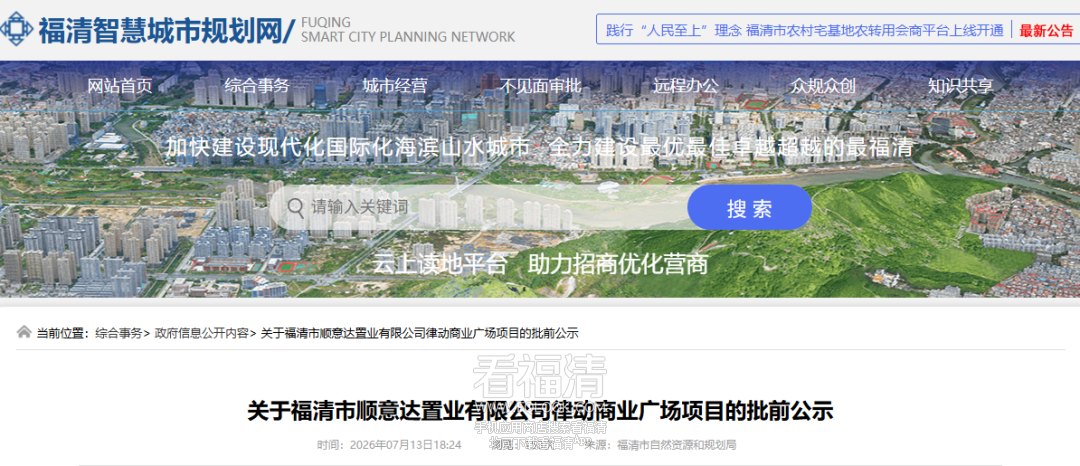Click the search magnifier icon
This screenshot has height=466, width=1080.
tap(295, 207)
